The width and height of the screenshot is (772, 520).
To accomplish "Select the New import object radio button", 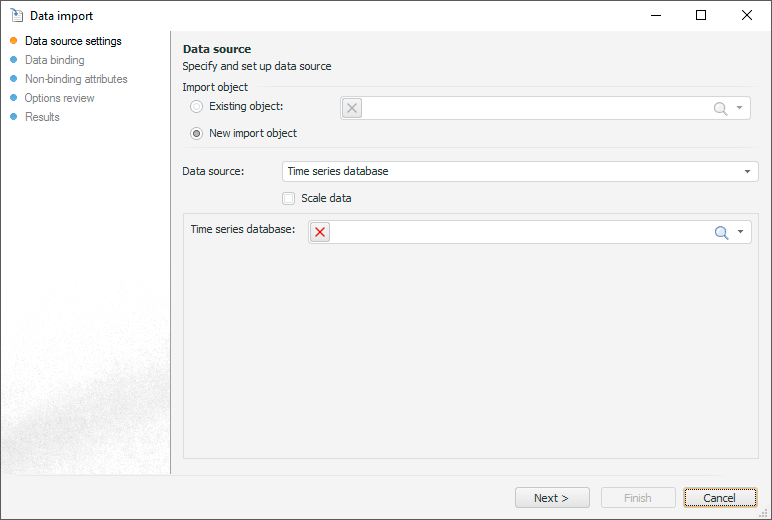I will click(x=197, y=133).
